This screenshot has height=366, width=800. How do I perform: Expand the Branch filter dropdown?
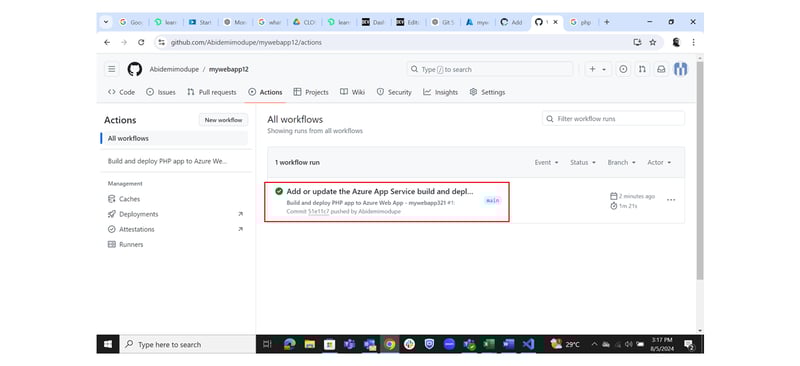point(621,162)
